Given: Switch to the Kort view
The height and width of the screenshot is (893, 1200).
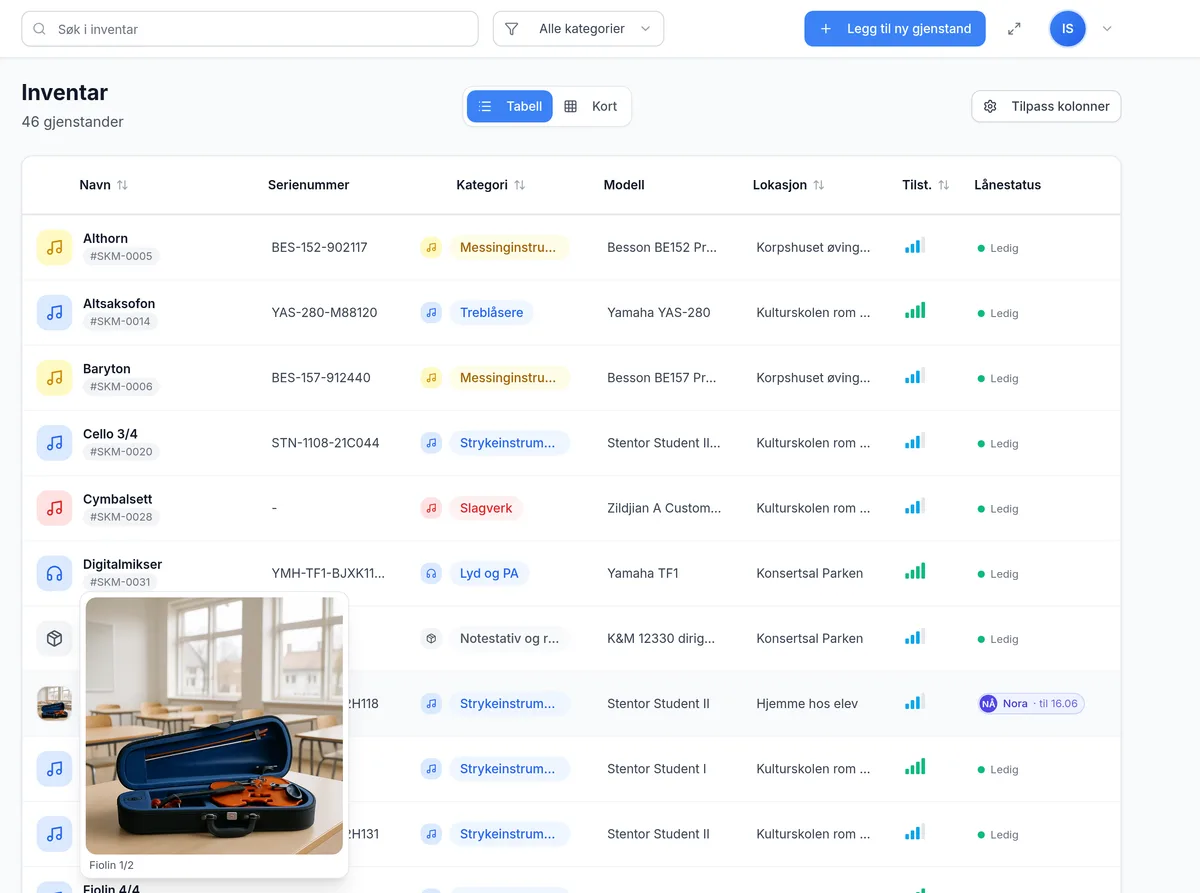Looking at the screenshot, I should tap(591, 106).
